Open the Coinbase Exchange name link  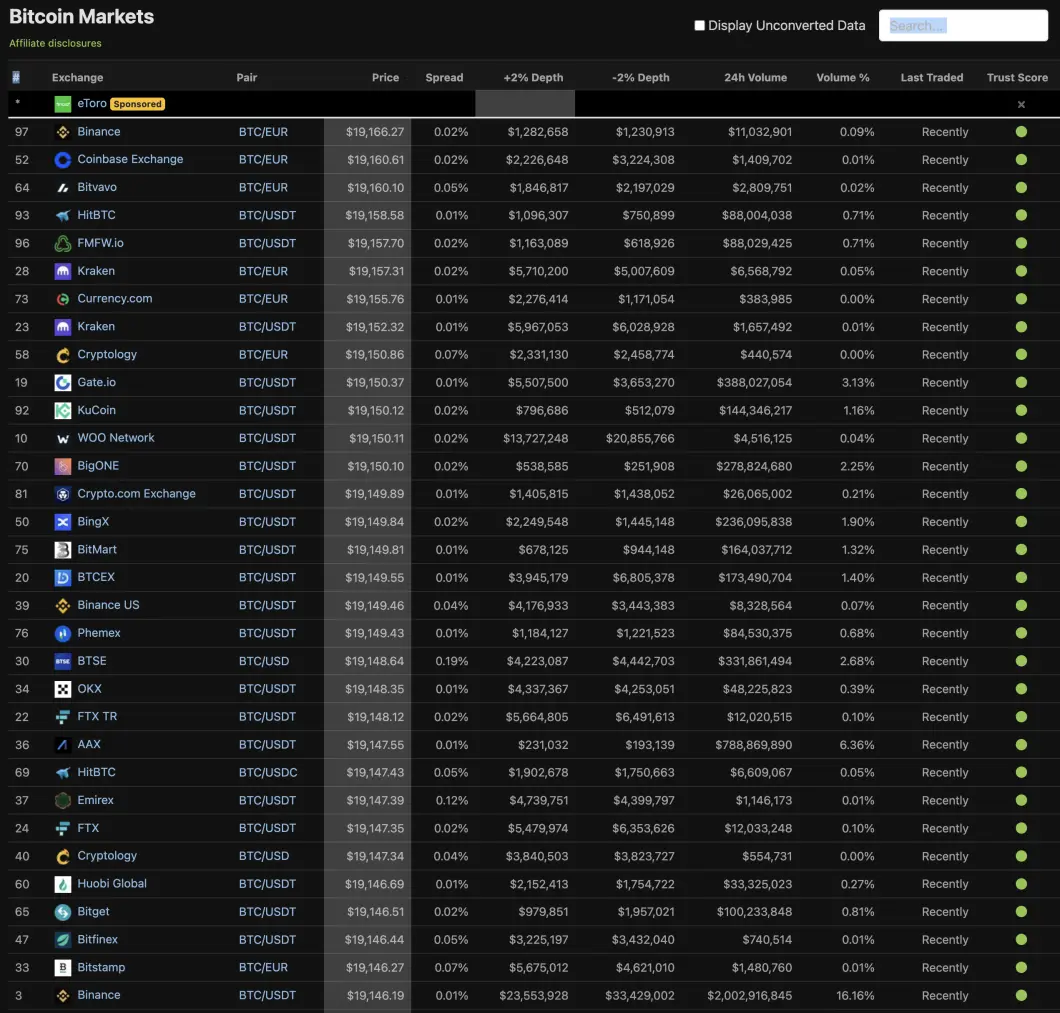[x=130, y=160]
